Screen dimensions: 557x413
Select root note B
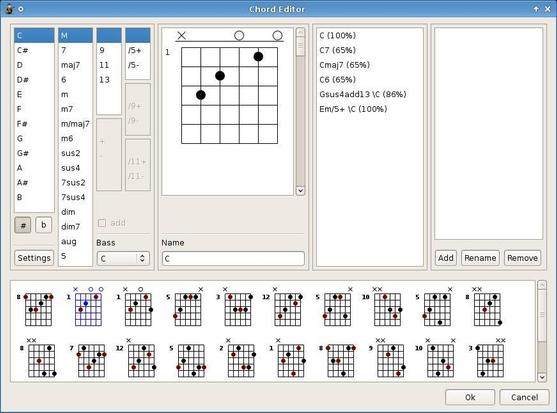34,197
